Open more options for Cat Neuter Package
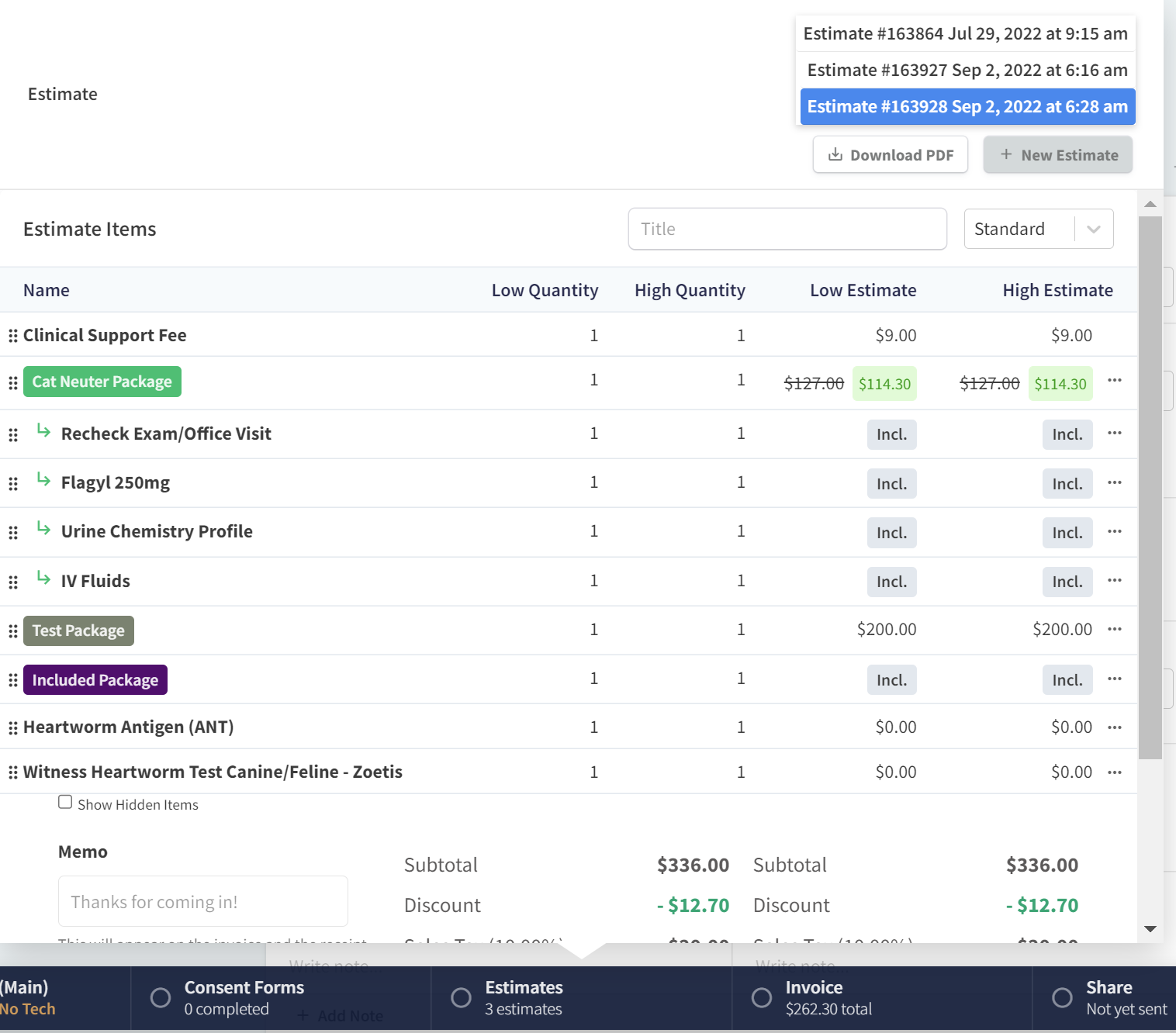Screen dimensions: 1176x1033 pyautogui.click(x=1114, y=380)
